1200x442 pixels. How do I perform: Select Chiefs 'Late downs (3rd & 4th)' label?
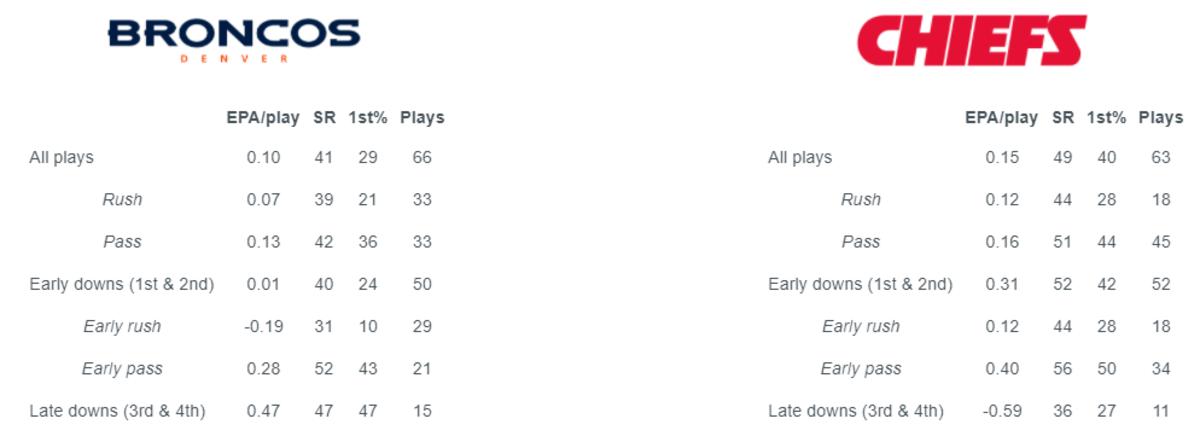coord(855,410)
